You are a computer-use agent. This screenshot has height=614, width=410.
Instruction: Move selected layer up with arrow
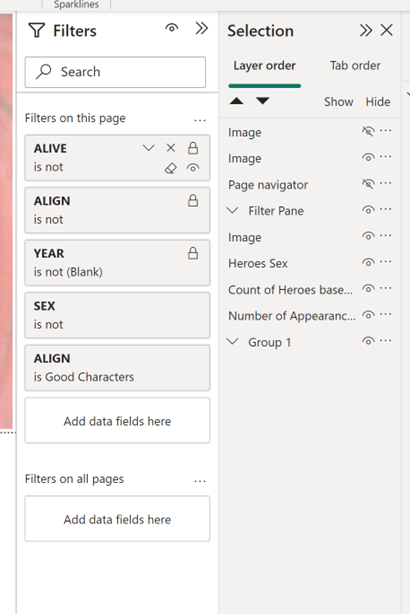(x=237, y=101)
